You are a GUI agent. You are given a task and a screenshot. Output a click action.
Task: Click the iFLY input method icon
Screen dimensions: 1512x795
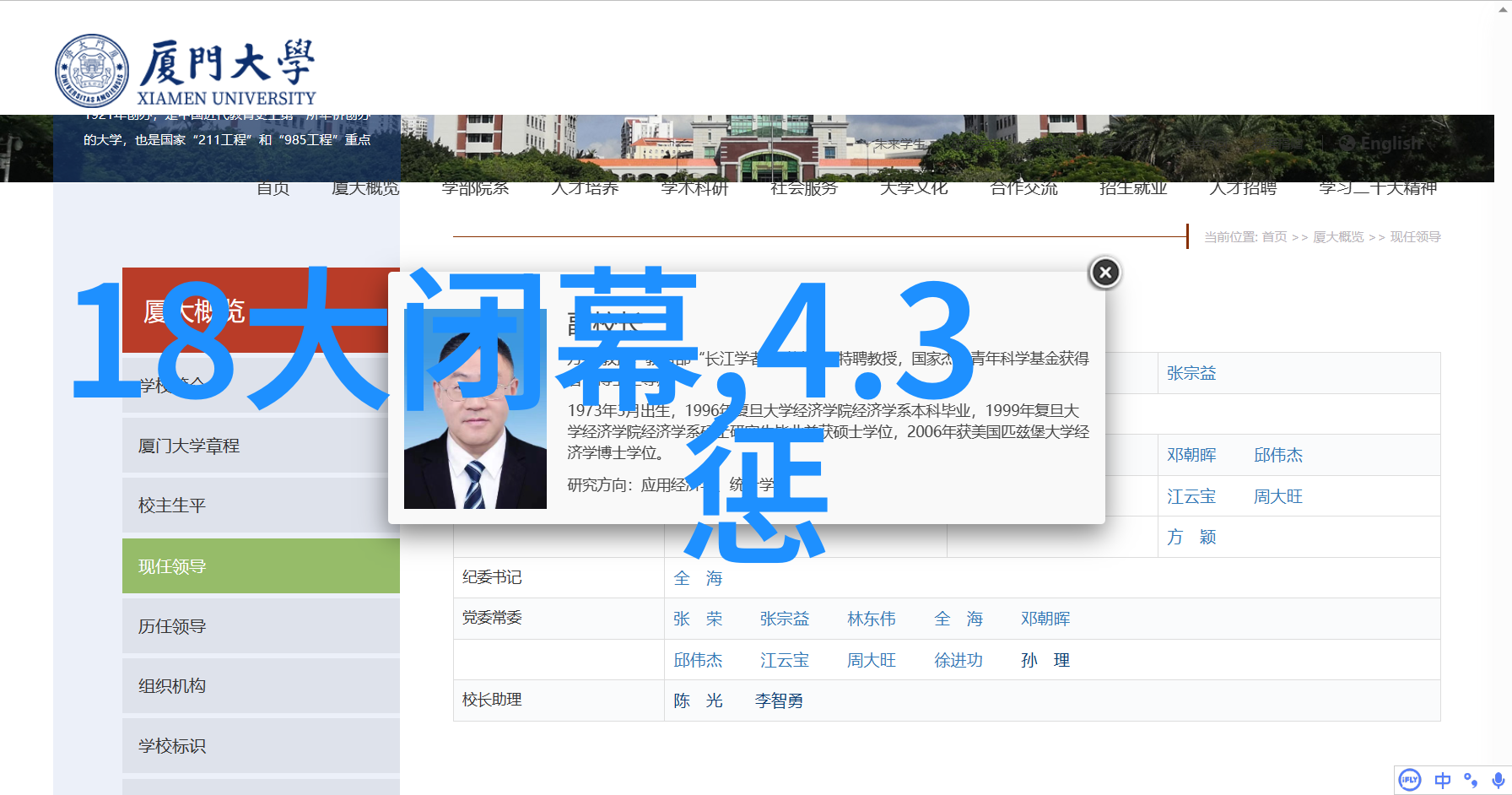[x=1410, y=780]
